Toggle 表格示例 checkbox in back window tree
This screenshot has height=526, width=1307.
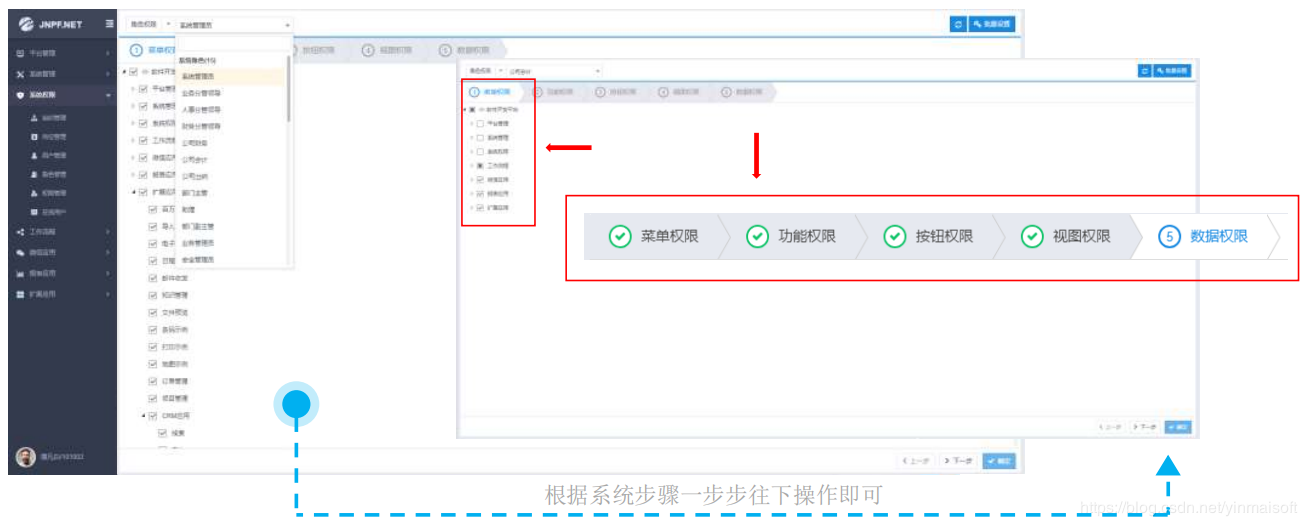click(153, 329)
